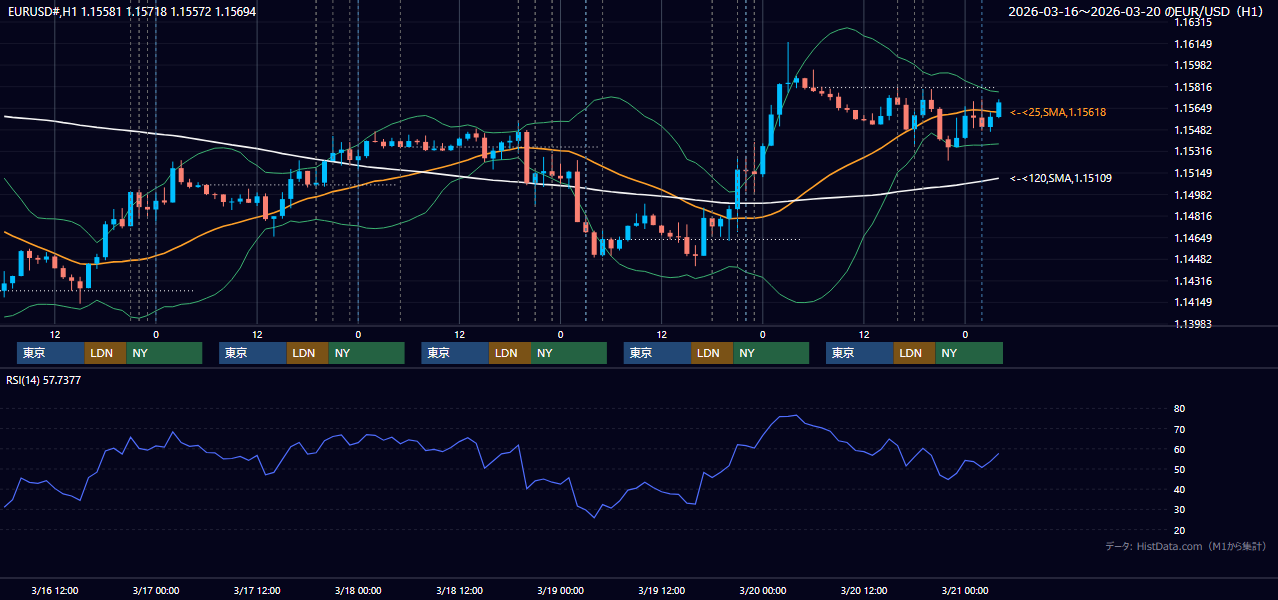1278x600 pixels.
Task: Click the rightmost NY session block
Action: coord(969,353)
